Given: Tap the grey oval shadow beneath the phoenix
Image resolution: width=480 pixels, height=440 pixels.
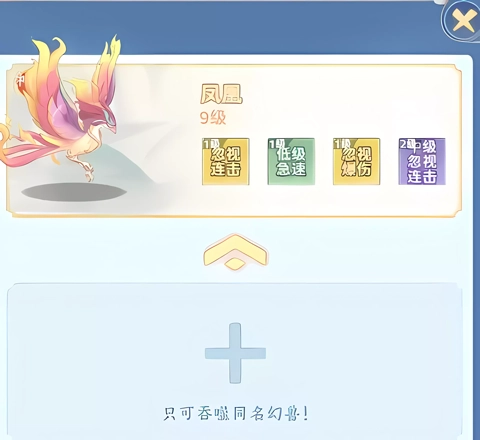Looking at the screenshot, I should 74,192.
